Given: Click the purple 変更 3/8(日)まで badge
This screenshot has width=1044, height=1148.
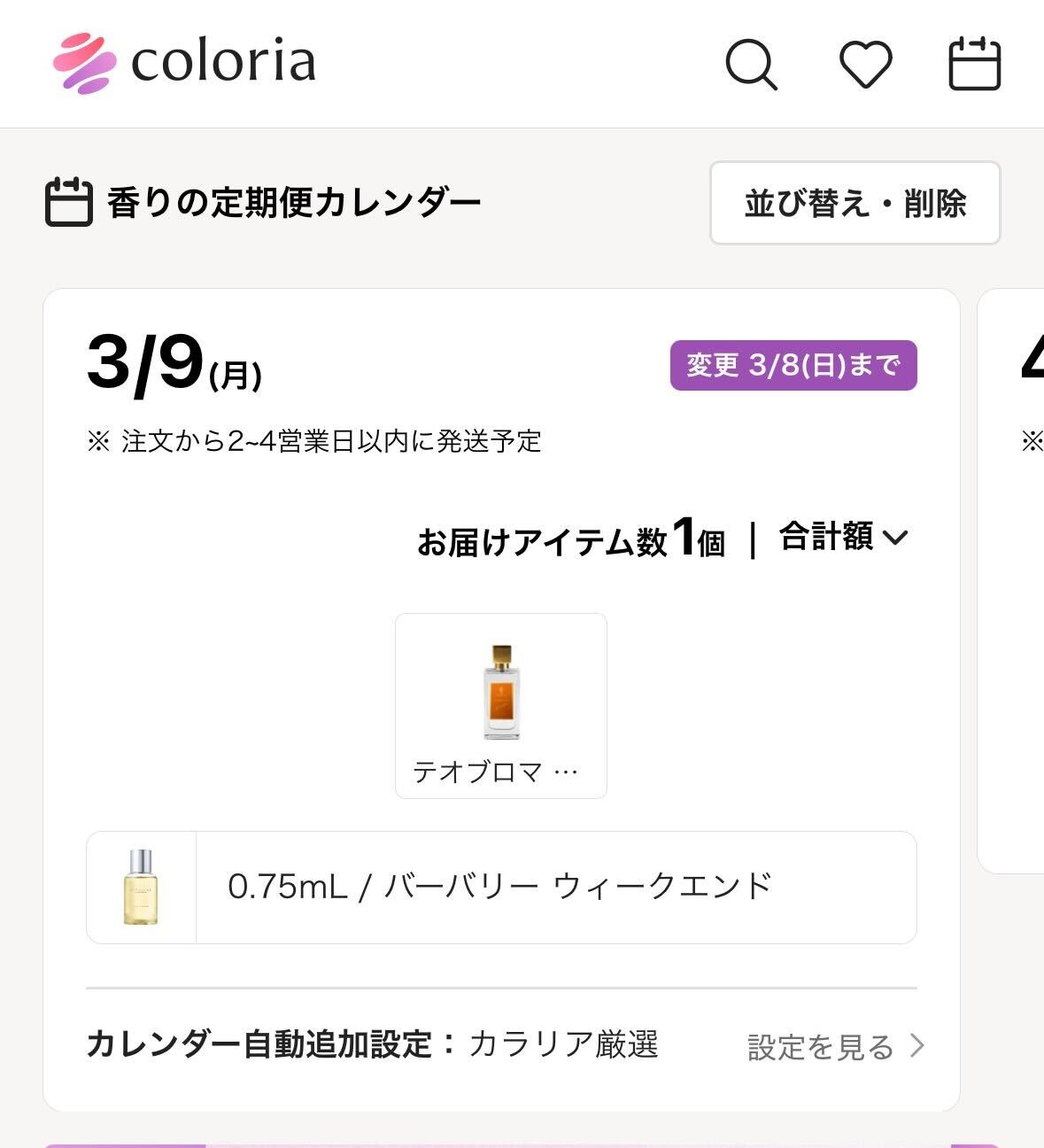Looking at the screenshot, I should 793,365.
